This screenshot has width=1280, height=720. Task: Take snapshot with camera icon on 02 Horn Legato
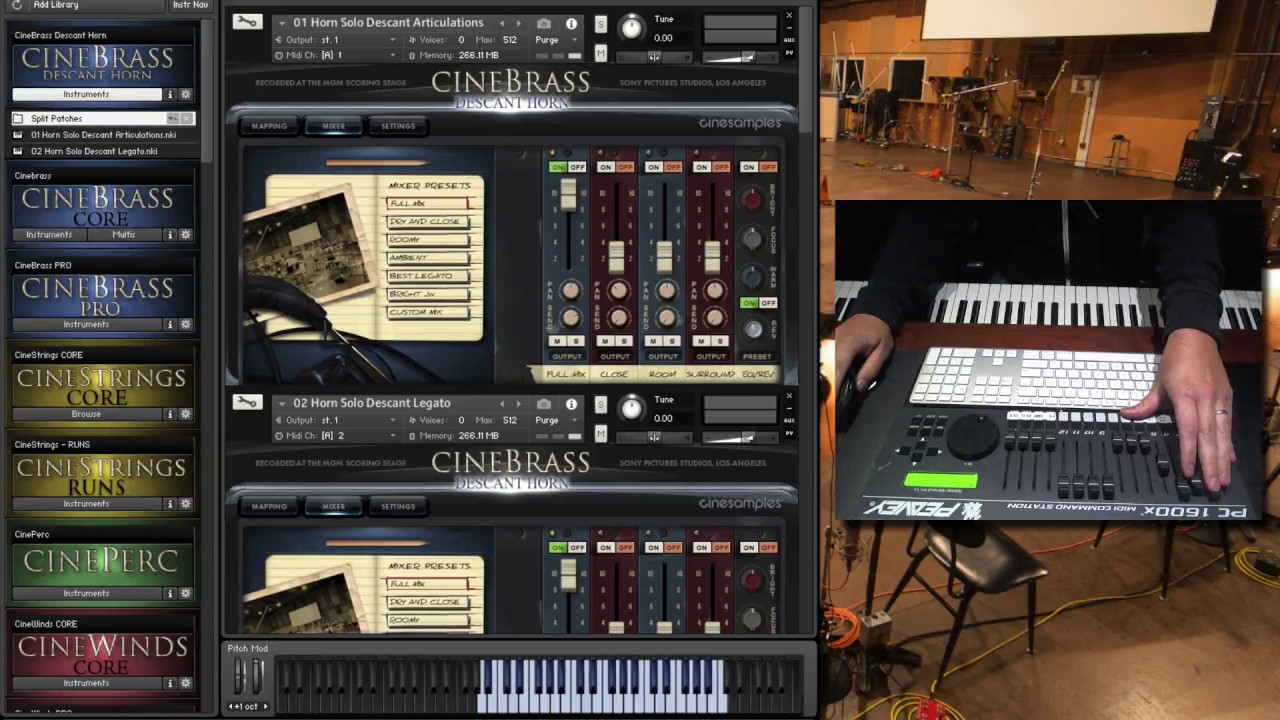[544, 404]
